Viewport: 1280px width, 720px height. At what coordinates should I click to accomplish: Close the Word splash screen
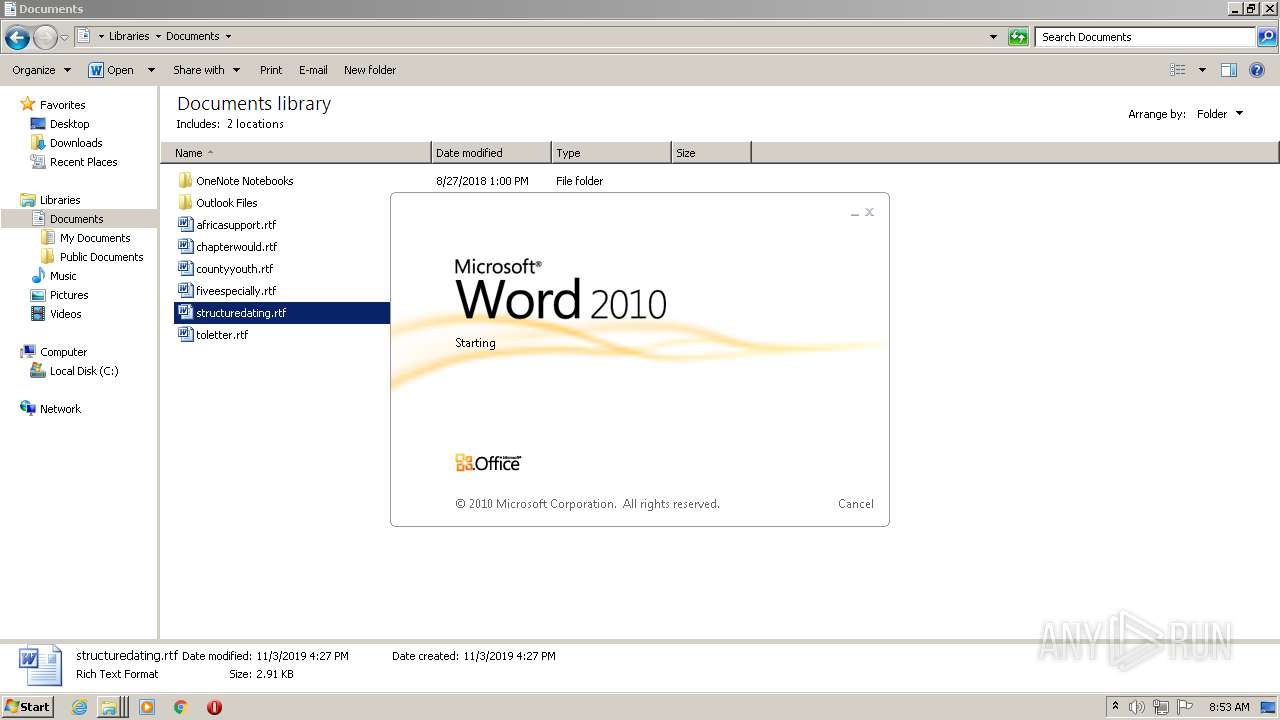pos(870,212)
